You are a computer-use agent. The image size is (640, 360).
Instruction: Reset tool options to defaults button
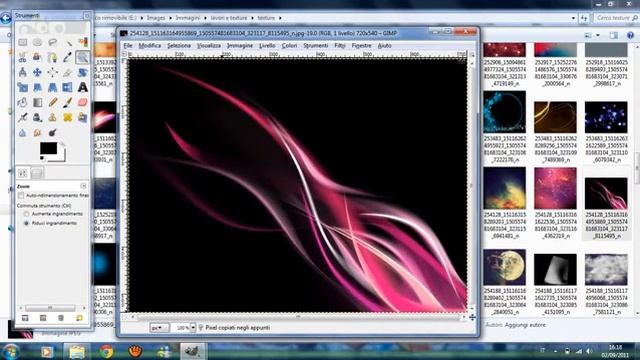click(x=79, y=318)
